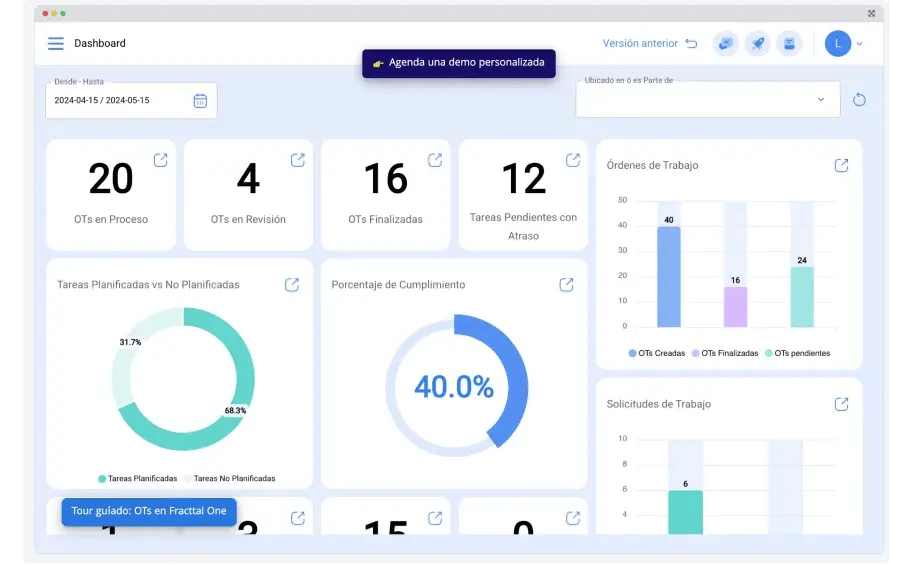Toggle the OTs Creadas legend series
Viewport: 911px width, 565px height.
pyautogui.click(x=657, y=353)
